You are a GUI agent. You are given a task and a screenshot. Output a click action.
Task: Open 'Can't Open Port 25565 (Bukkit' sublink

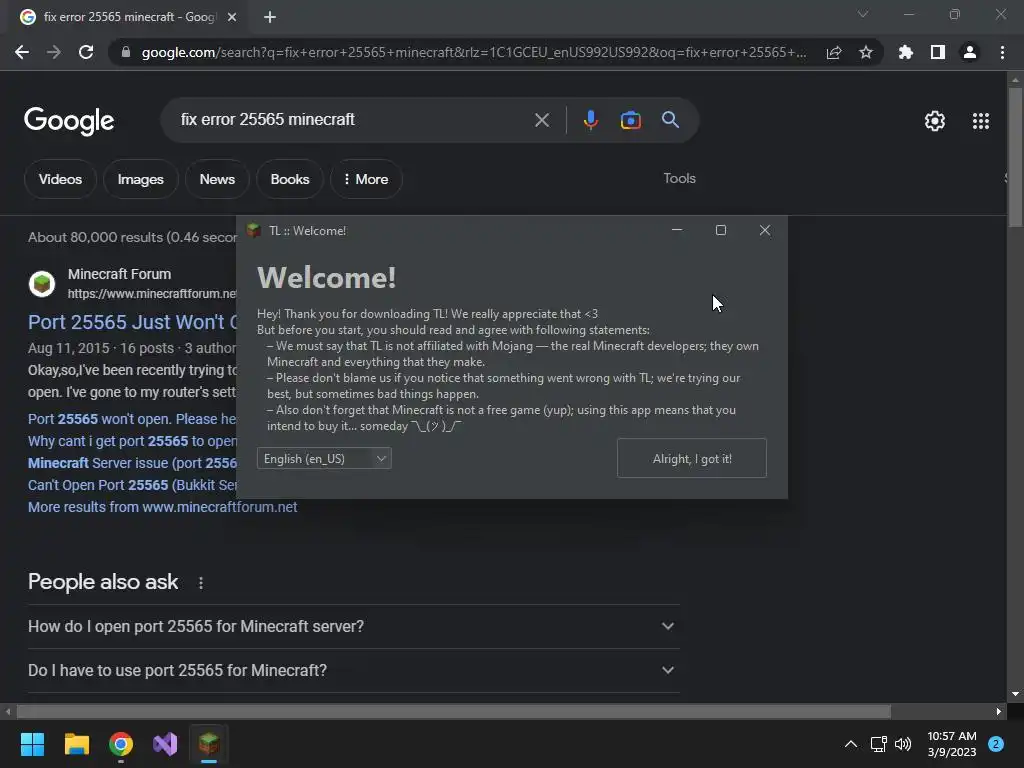tap(133, 485)
